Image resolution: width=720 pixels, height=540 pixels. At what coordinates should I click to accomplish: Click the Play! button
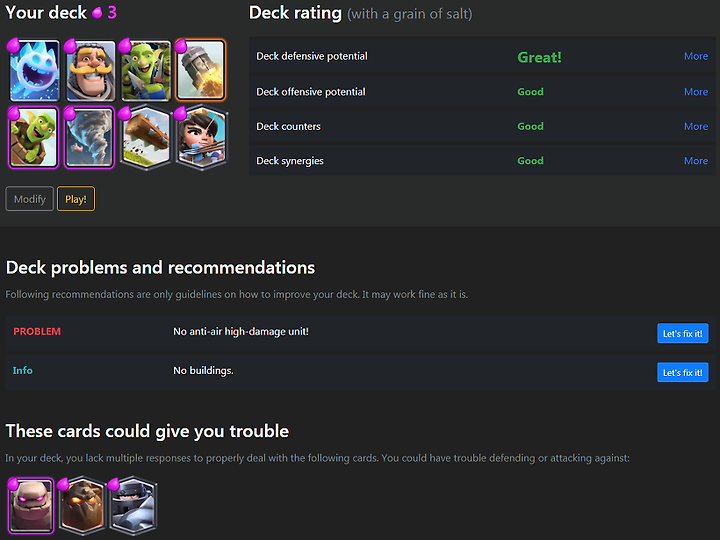click(76, 199)
